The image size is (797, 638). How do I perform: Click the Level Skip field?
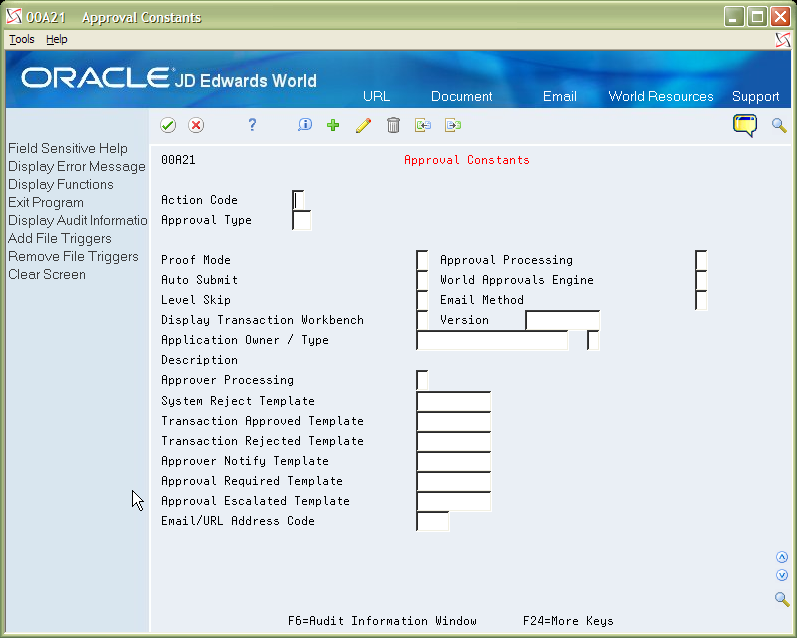pyautogui.click(x=422, y=300)
